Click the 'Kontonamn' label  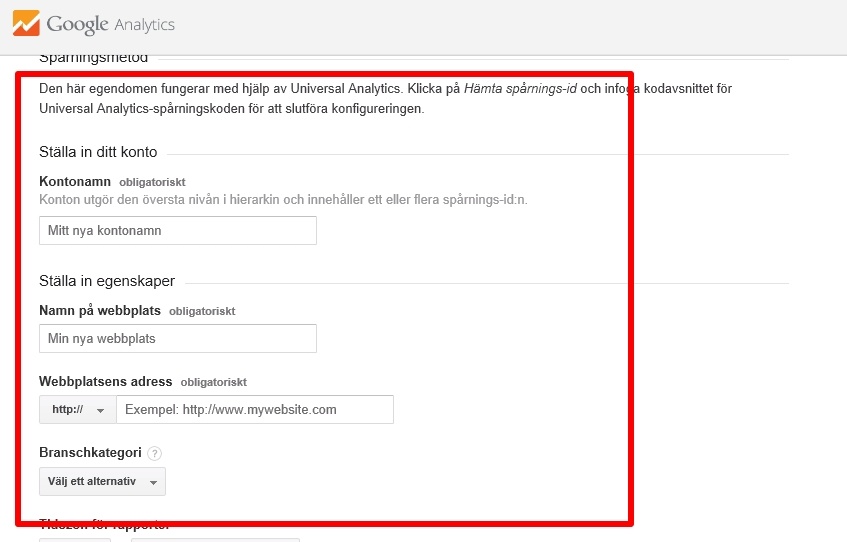(x=75, y=182)
